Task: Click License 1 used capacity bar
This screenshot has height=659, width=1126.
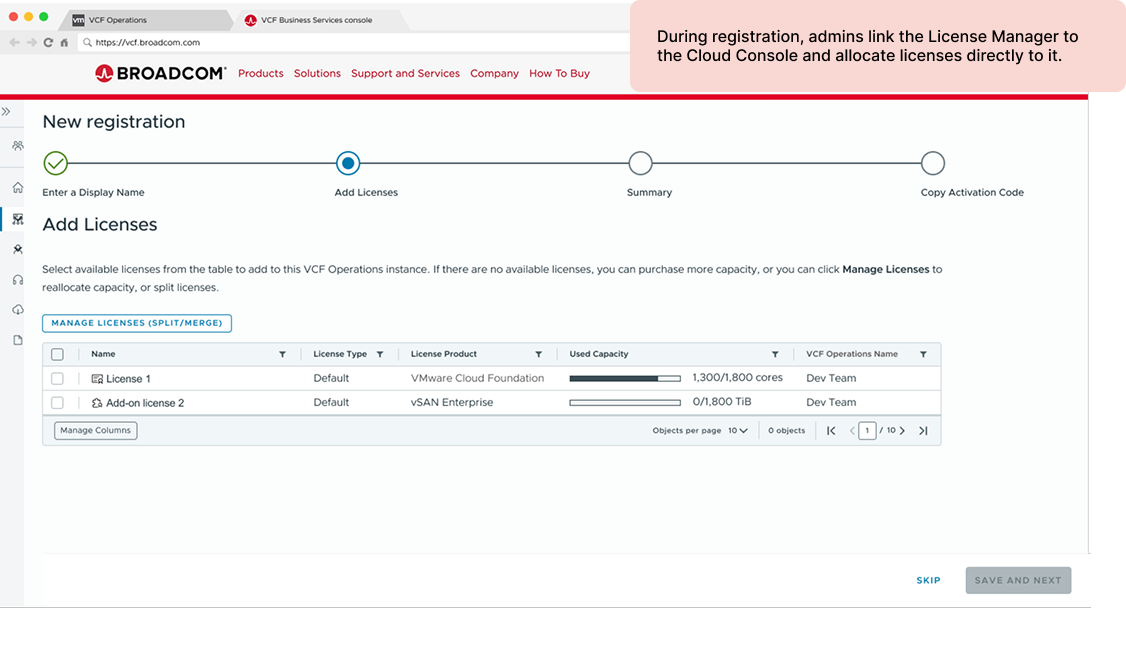Action: 625,378
